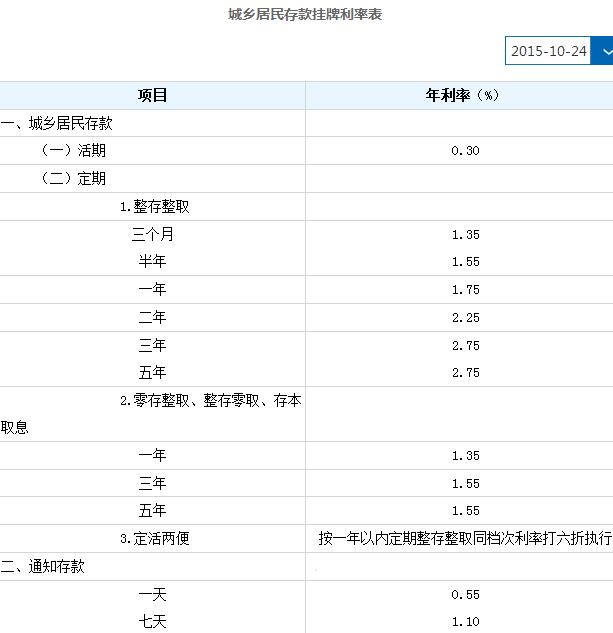
Task: Click the 三个月 rate 1.35
Action: pos(466,235)
